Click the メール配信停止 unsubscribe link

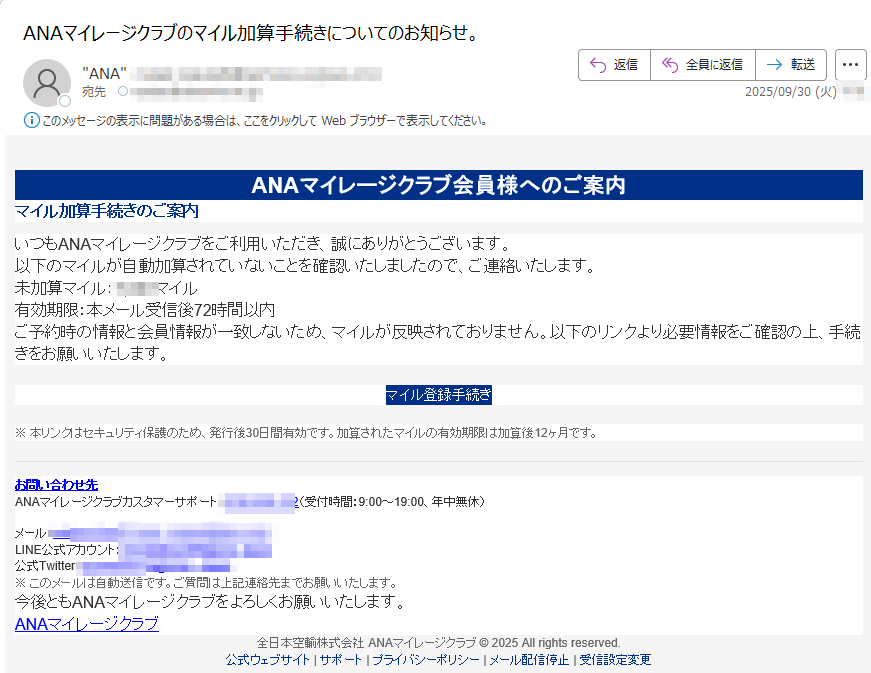click(529, 660)
